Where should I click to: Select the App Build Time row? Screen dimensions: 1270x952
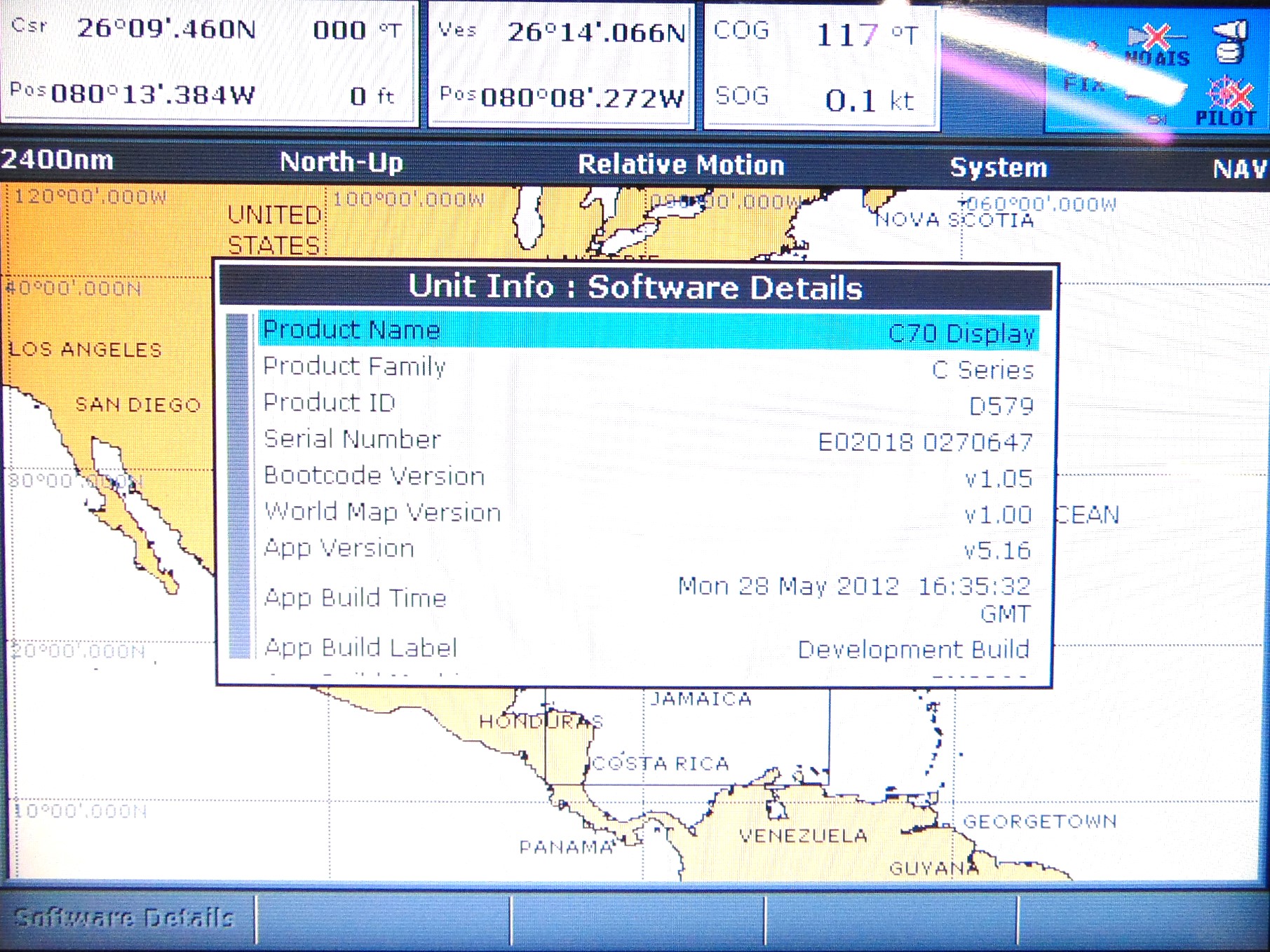tap(648, 599)
